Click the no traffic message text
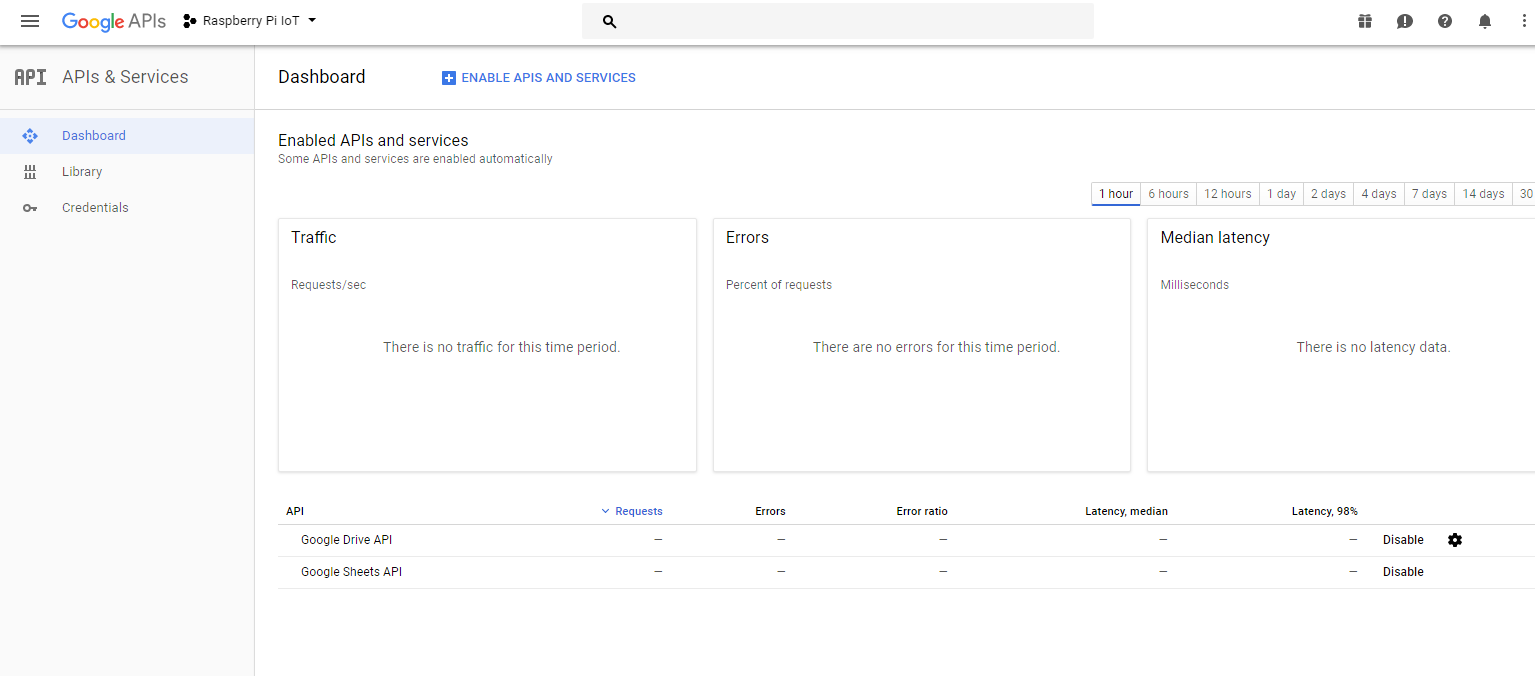Image resolution: width=1535 pixels, height=676 pixels. pyautogui.click(x=502, y=347)
